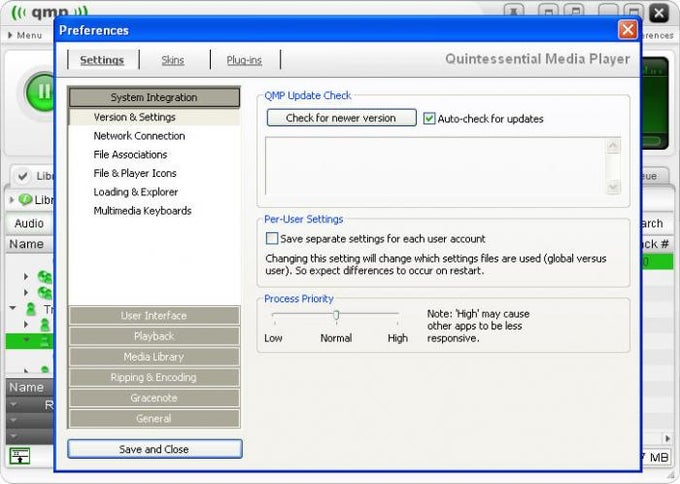Expand the Gracenote section
The width and height of the screenshot is (680, 484).
coord(154,398)
